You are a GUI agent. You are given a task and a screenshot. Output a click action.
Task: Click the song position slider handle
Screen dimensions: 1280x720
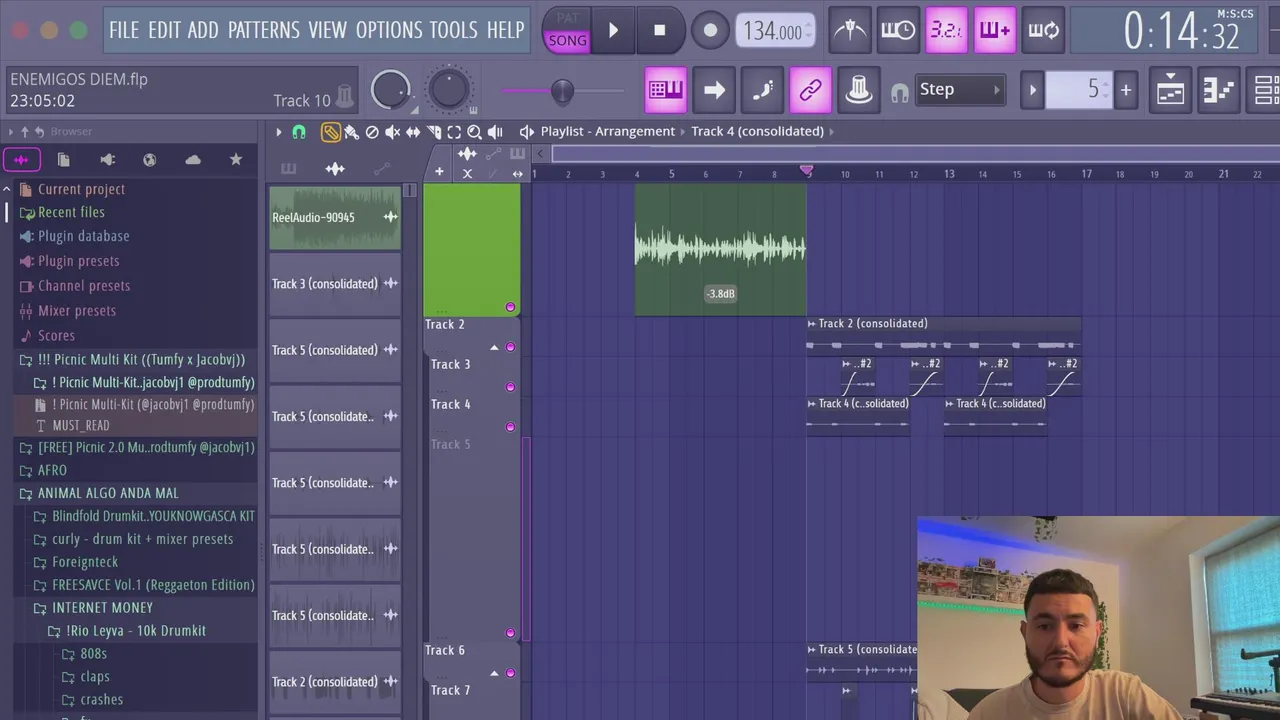[x=562, y=91]
